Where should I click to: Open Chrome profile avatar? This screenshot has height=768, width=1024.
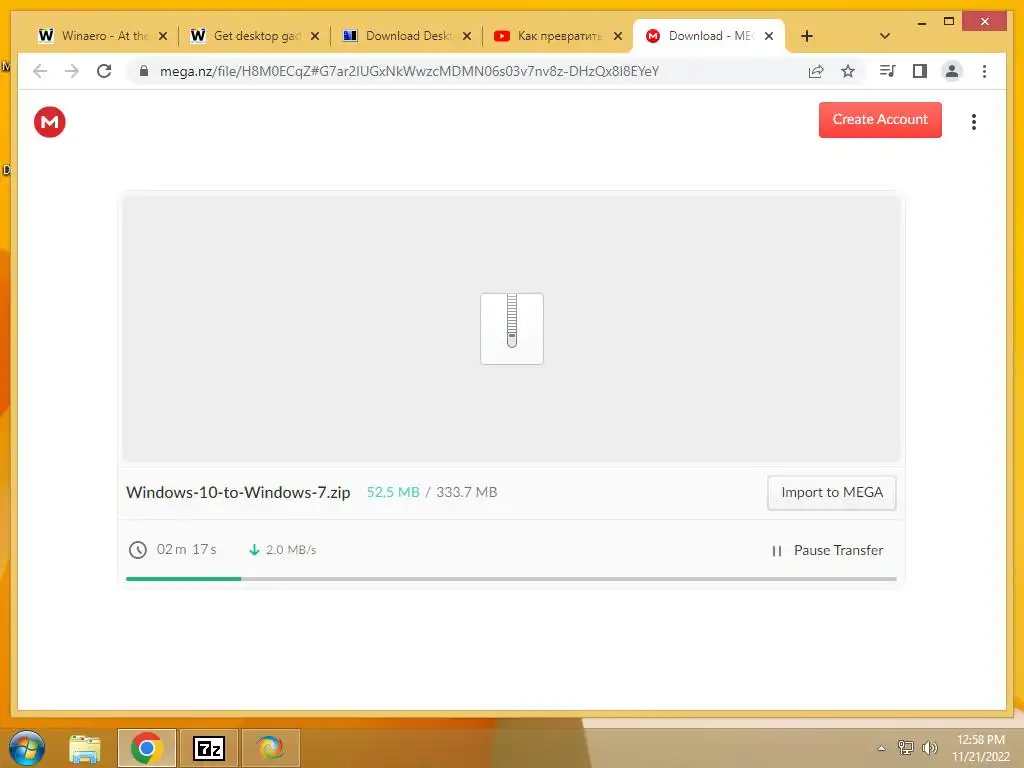[952, 71]
